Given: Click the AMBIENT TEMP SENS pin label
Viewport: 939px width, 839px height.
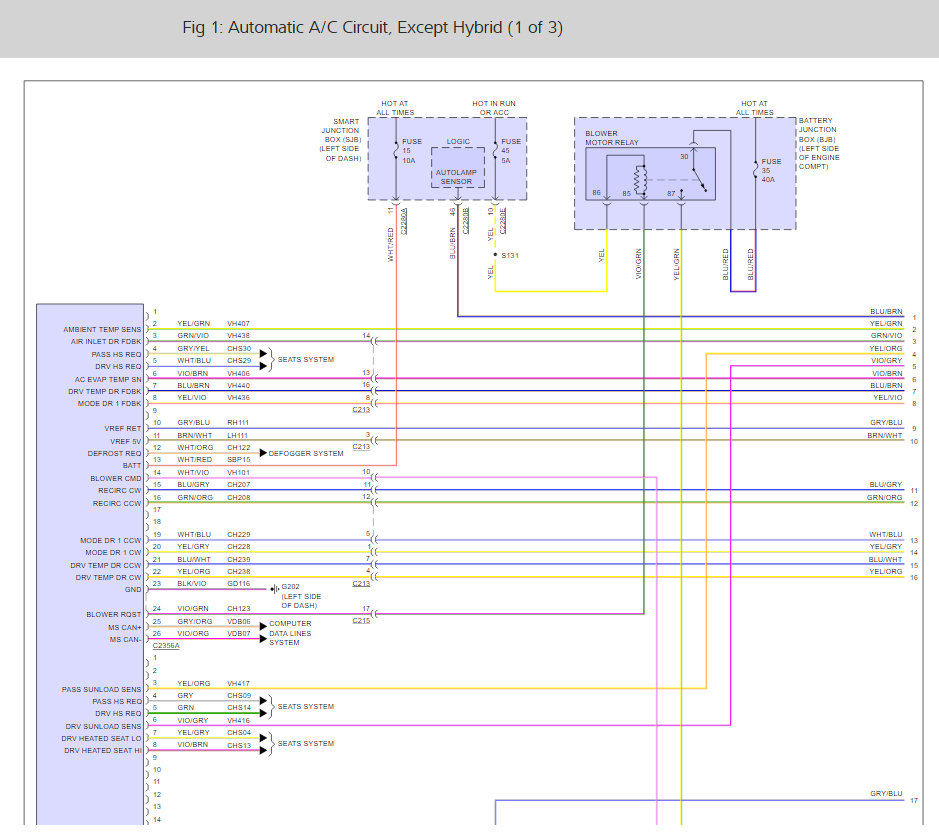Looking at the screenshot, I should click(102, 329).
